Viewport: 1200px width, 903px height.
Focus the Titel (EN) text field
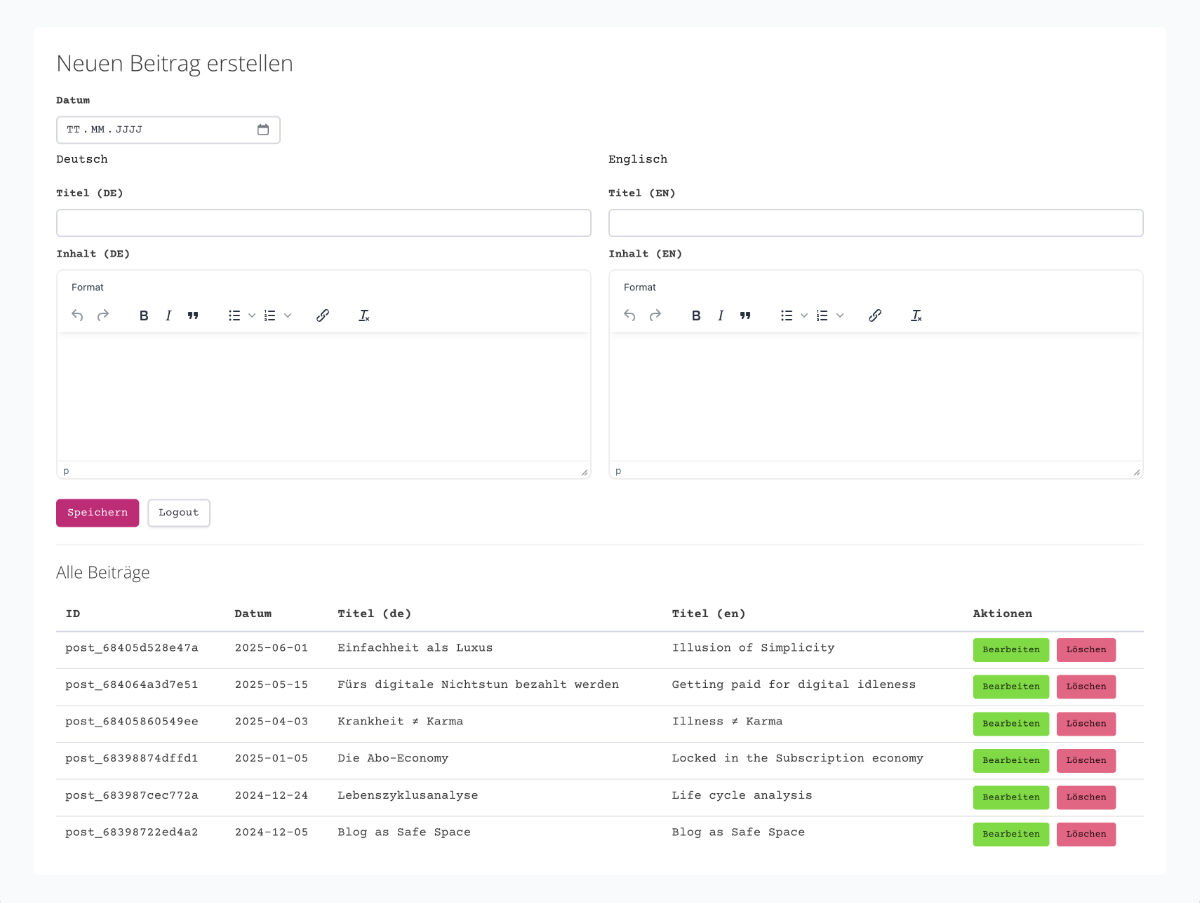pyautogui.click(x=876, y=223)
